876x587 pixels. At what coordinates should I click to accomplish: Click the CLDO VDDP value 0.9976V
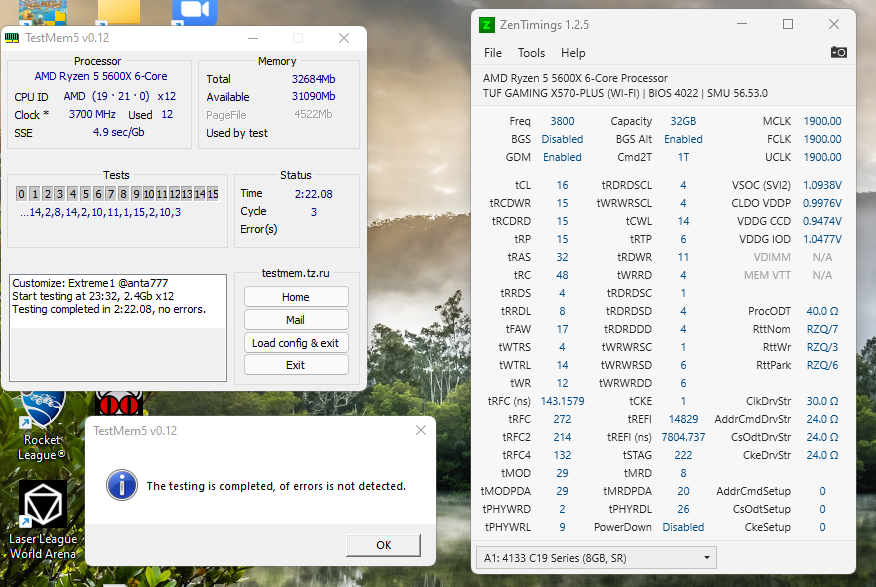click(x=822, y=203)
